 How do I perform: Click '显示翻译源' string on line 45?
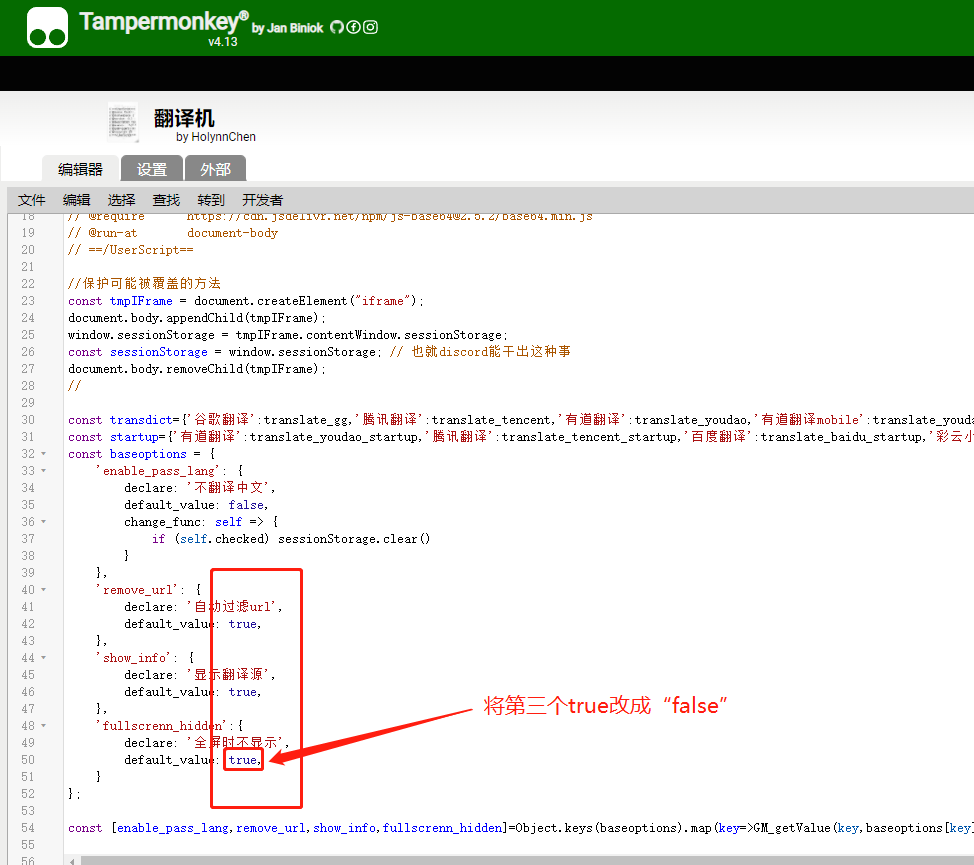pyautogui.click(x=229, y=674)
